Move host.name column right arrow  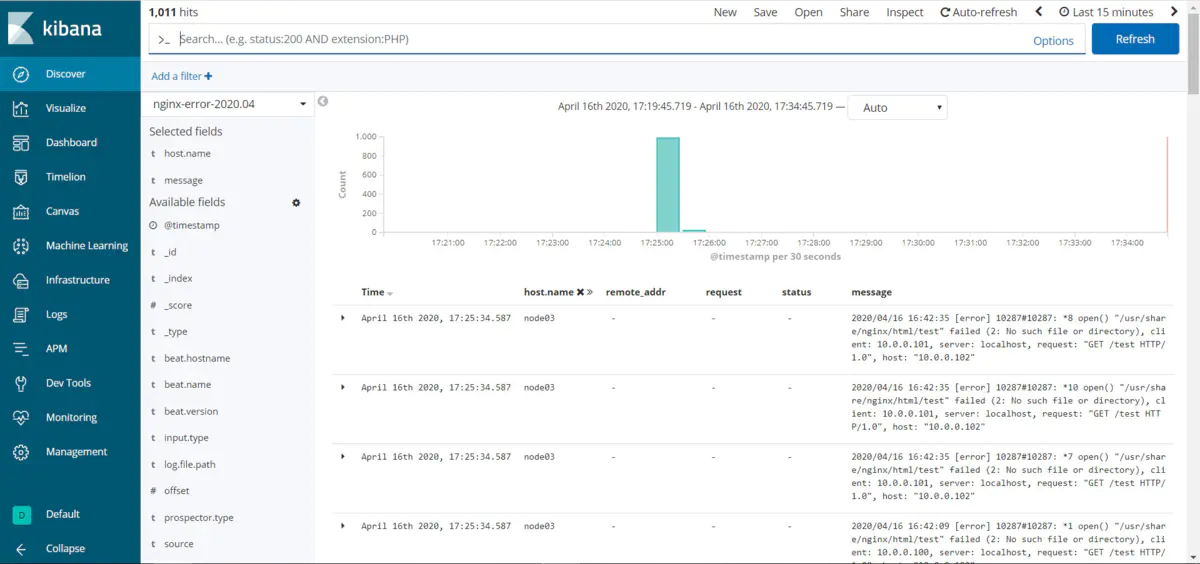click(x=590, y=292)
